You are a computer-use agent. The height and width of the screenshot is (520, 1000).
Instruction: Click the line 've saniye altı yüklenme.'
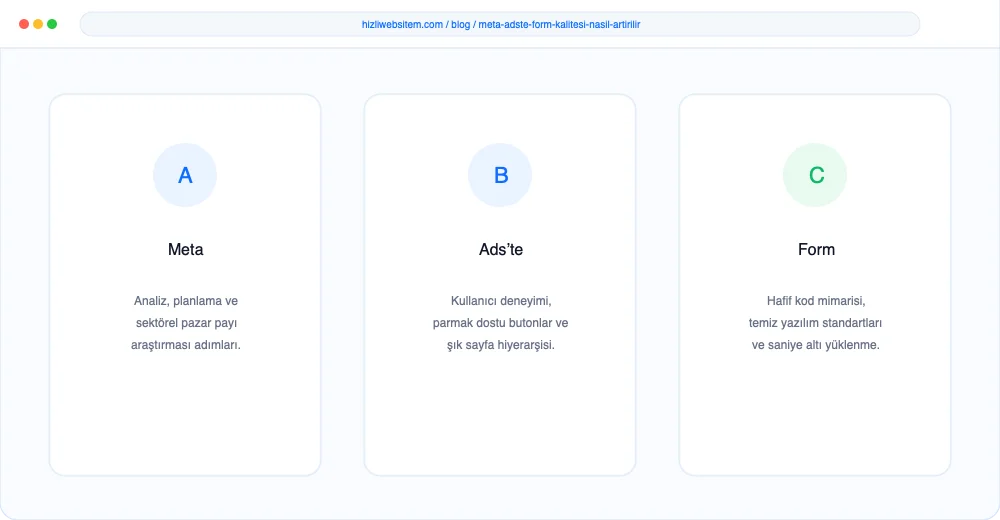click(815, 345)
